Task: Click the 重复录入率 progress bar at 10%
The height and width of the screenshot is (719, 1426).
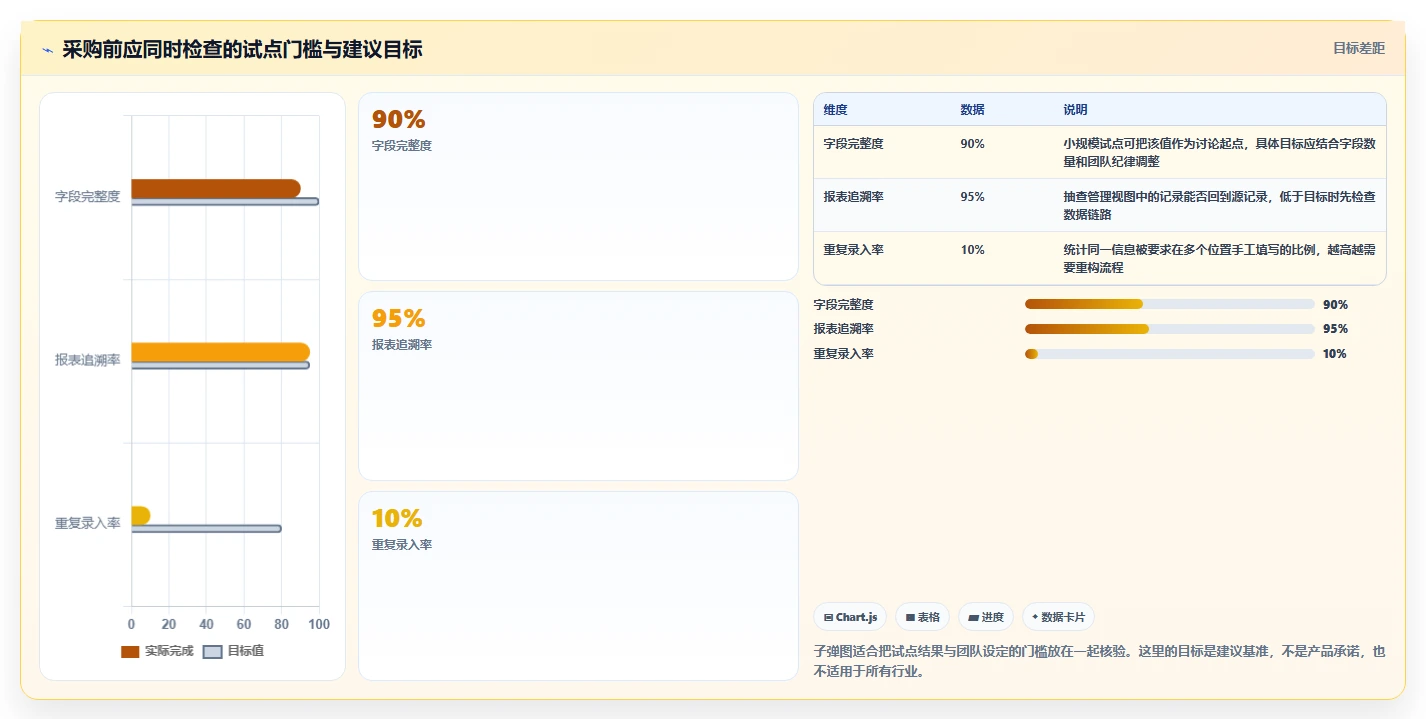Action: (1169, 354)
